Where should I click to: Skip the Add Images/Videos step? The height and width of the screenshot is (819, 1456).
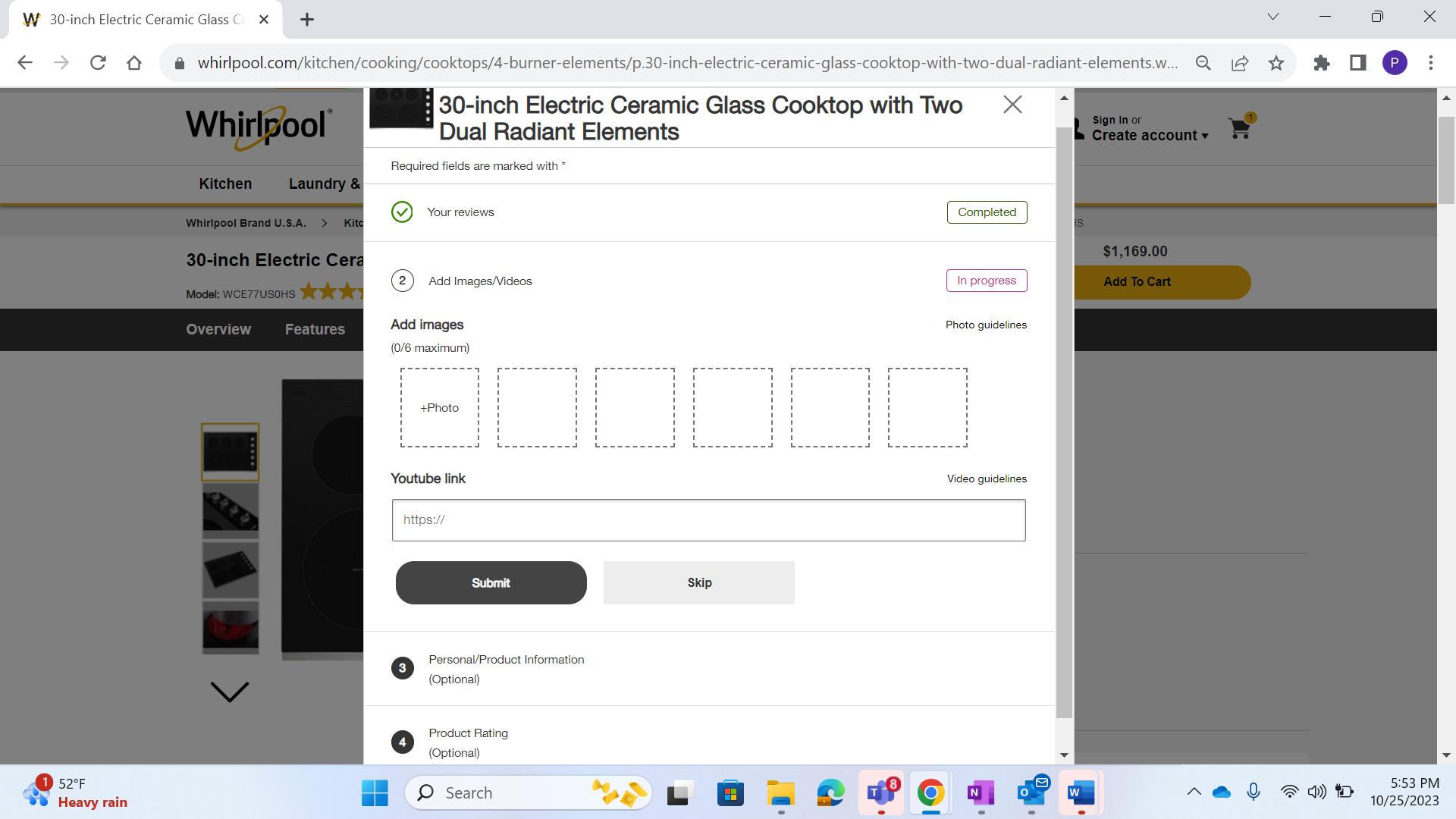click(x=699, y=583)
